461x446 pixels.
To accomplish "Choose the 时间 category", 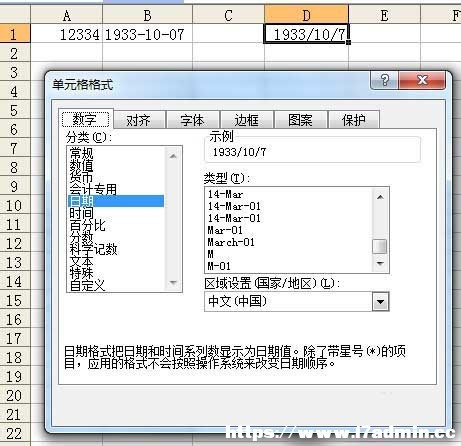I will click(81, 213).
